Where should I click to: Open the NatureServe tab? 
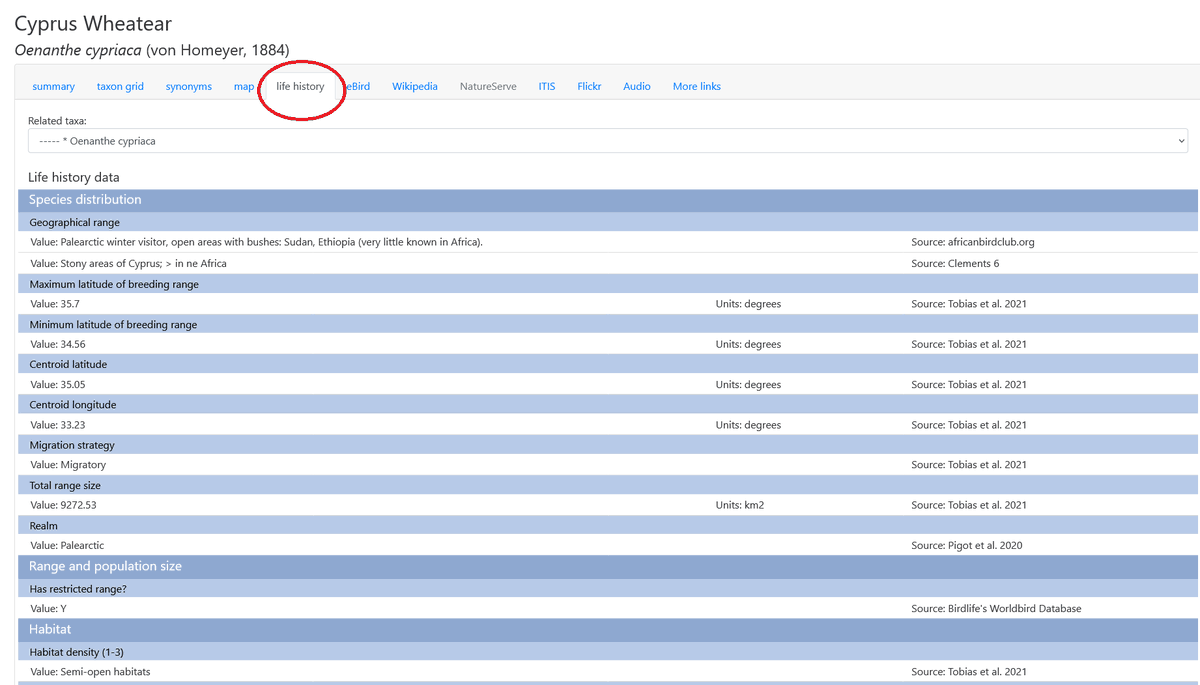tap(488, 87)
